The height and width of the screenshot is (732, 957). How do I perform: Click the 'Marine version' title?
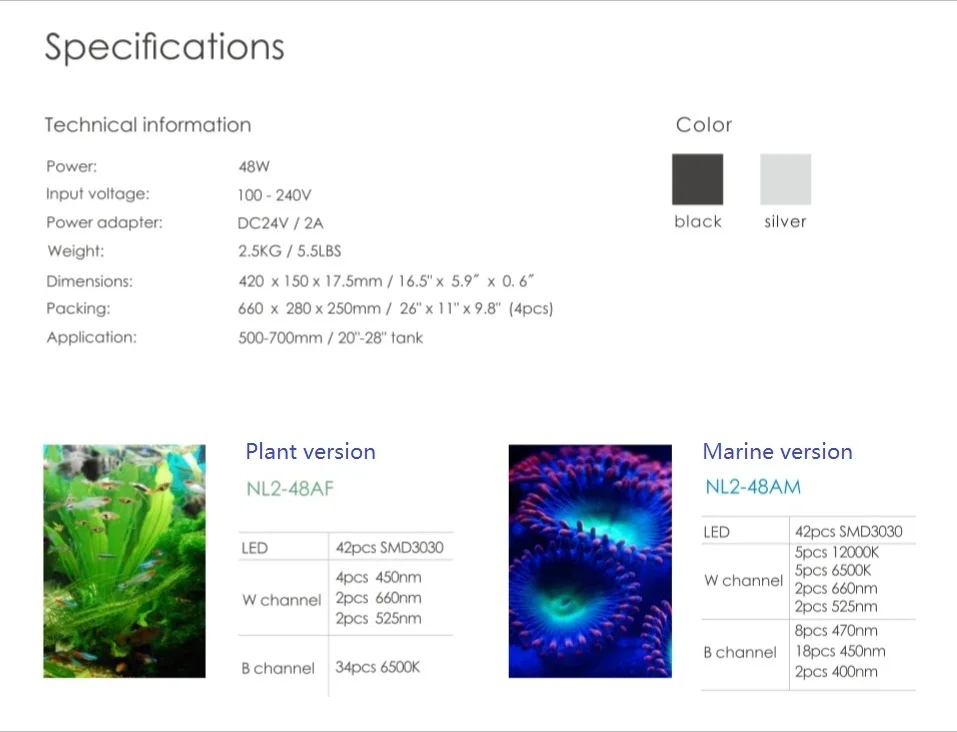pyautogui.click(x=778, y=451)
